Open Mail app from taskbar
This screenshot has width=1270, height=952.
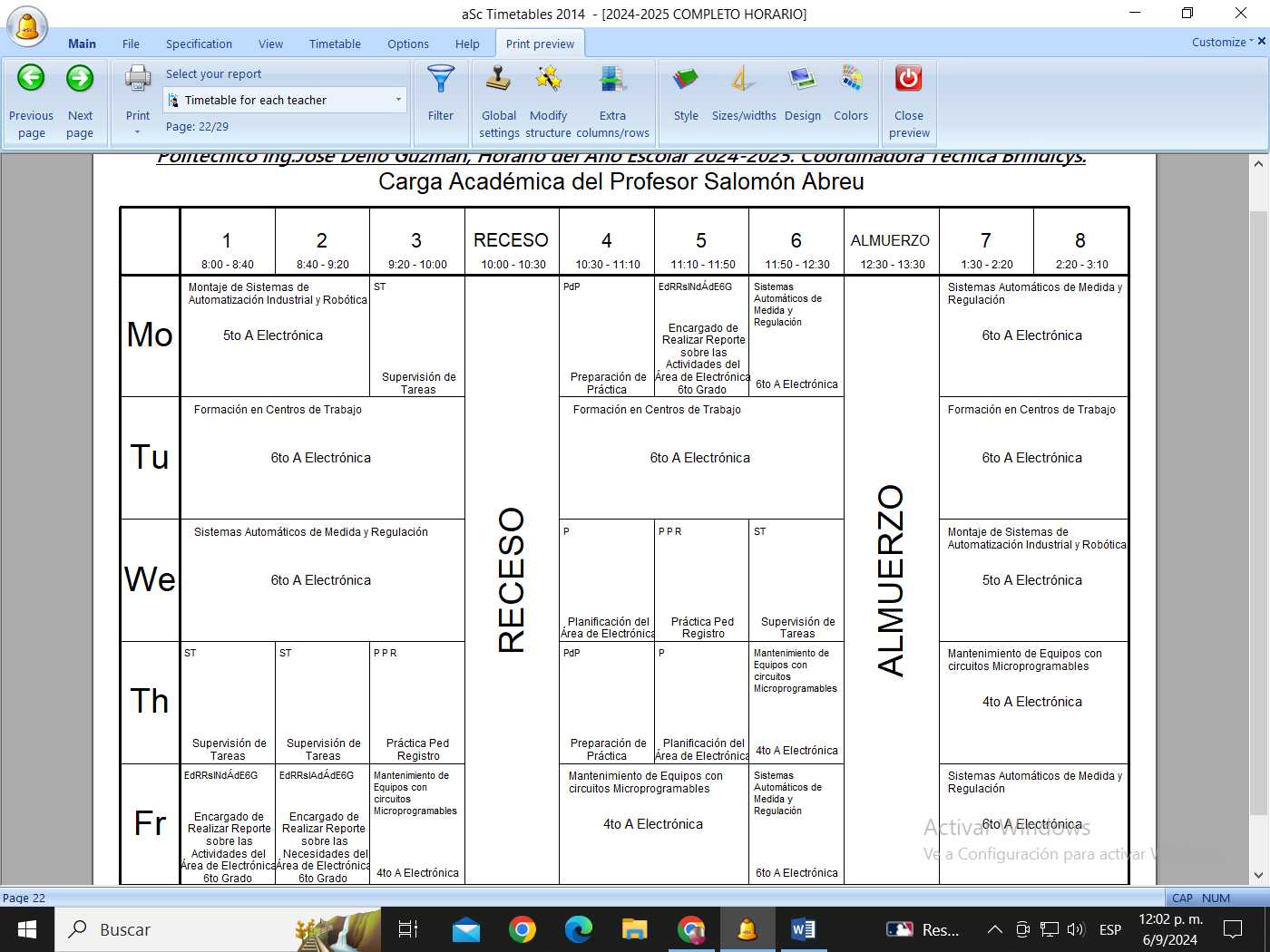click(x=466, y=929)
